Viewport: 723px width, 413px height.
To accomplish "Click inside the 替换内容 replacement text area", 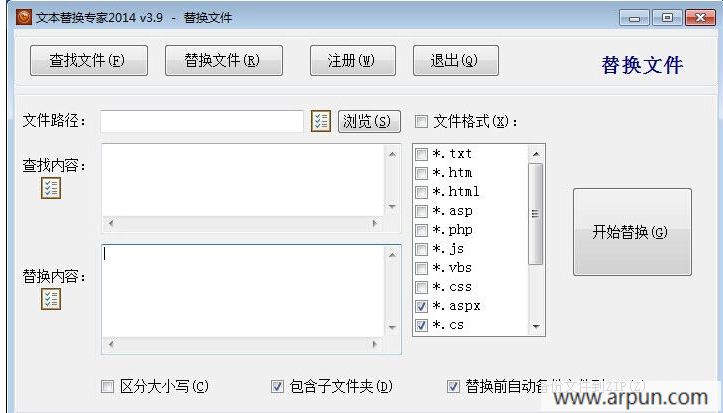I will 243,291.
